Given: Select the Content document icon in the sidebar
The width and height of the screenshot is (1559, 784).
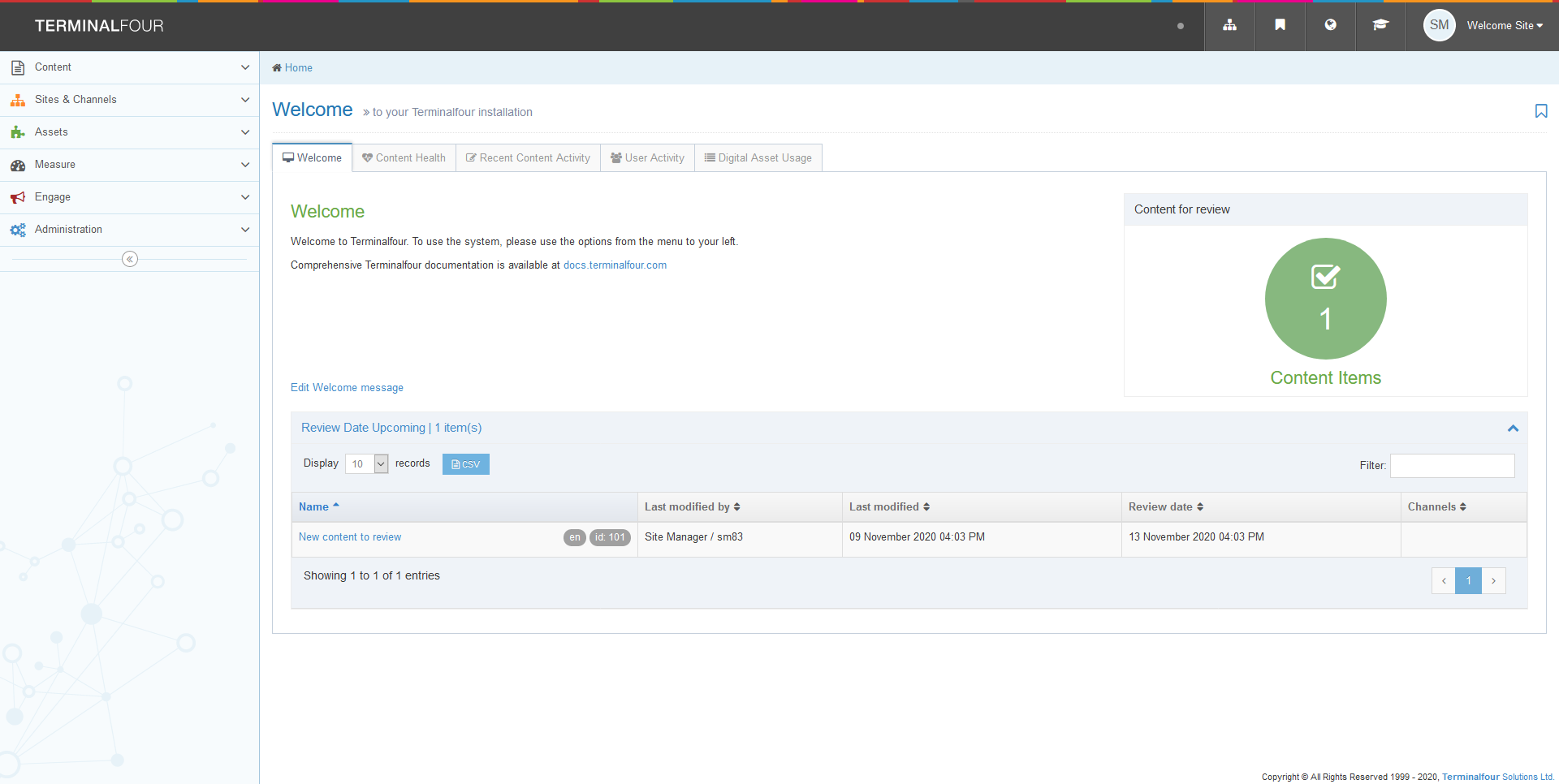Looking at the screenshot, I should pos(18,67).
